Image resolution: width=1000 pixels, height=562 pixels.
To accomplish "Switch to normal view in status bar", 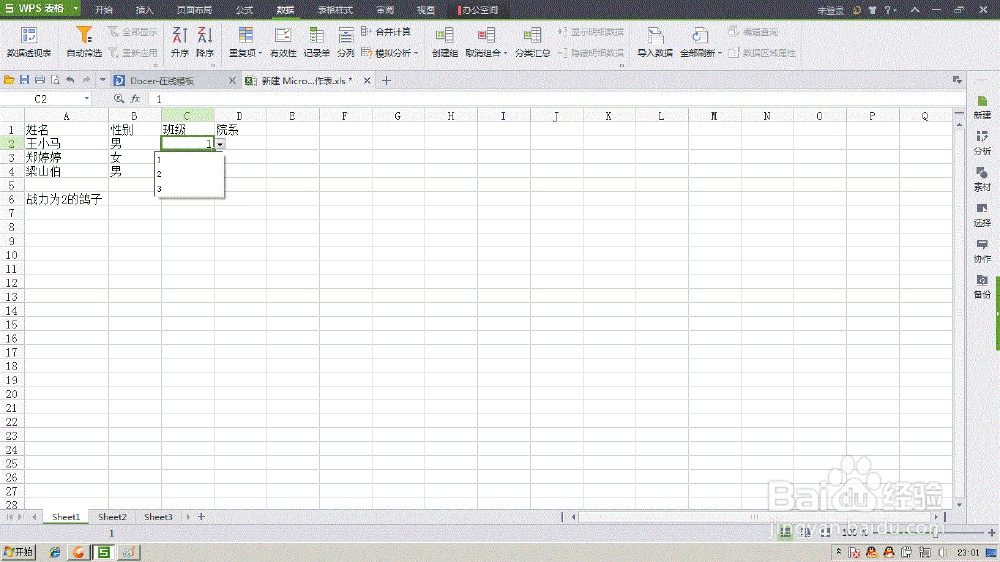I will coord(785,532).
